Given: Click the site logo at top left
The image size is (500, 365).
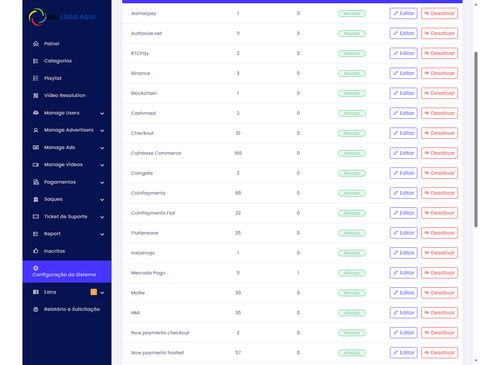Looking at the screenshot, I should [x=62, y=17].
